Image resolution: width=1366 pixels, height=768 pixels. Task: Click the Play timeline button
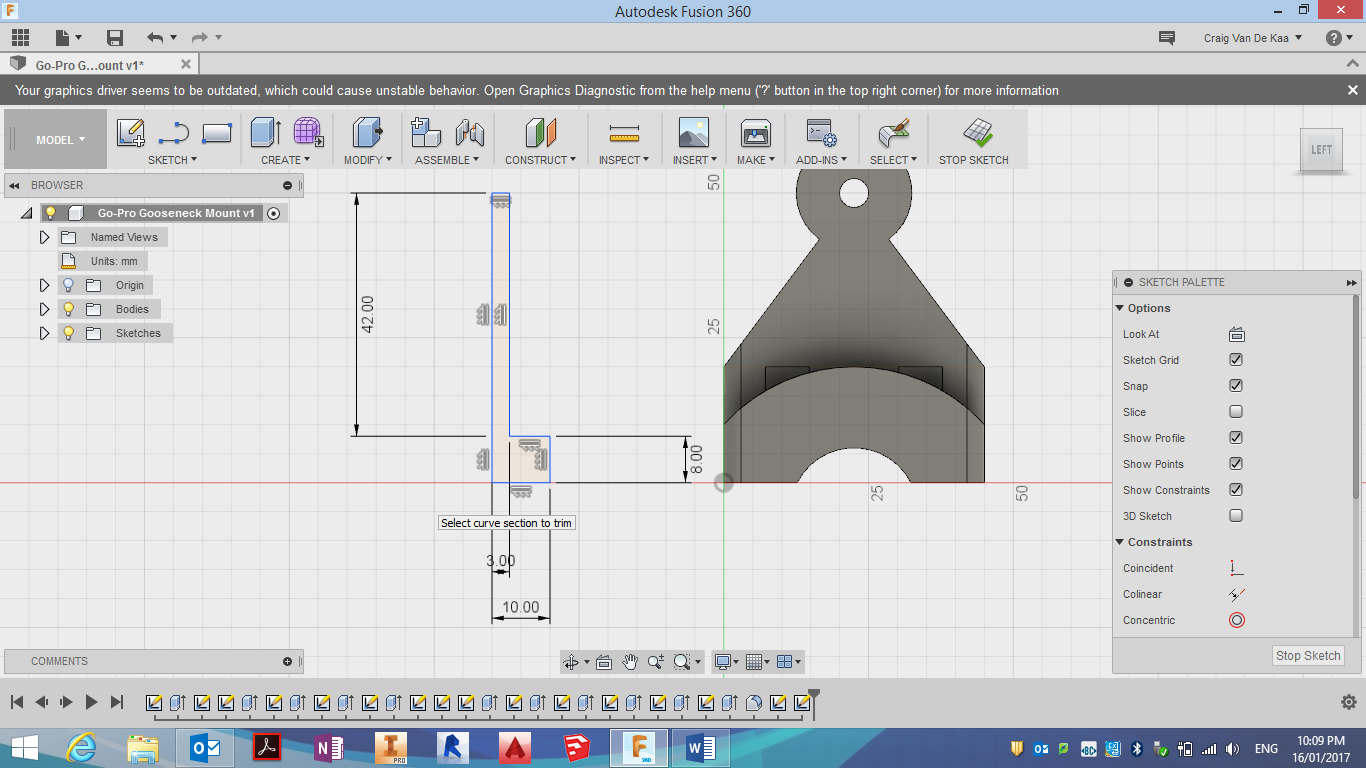(x=91, y=702)
